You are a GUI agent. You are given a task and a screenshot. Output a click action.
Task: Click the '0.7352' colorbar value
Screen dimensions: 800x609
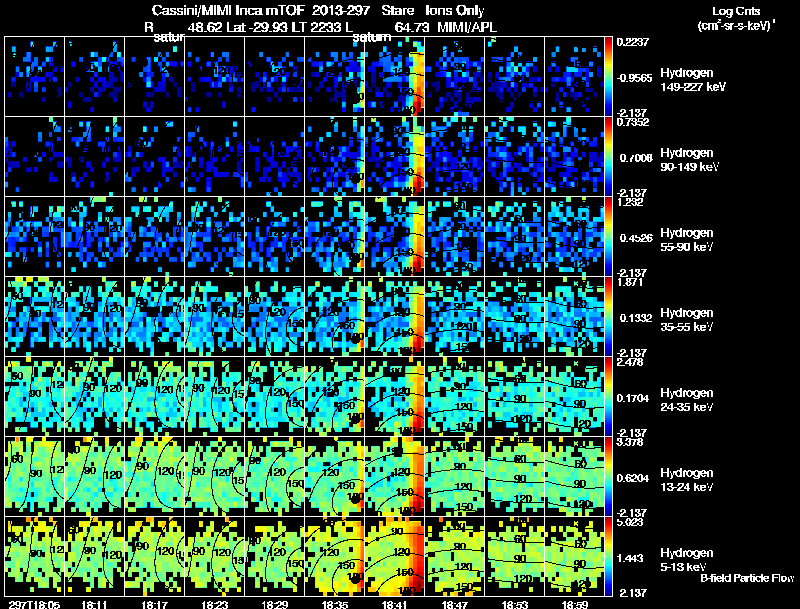[633, 121]
